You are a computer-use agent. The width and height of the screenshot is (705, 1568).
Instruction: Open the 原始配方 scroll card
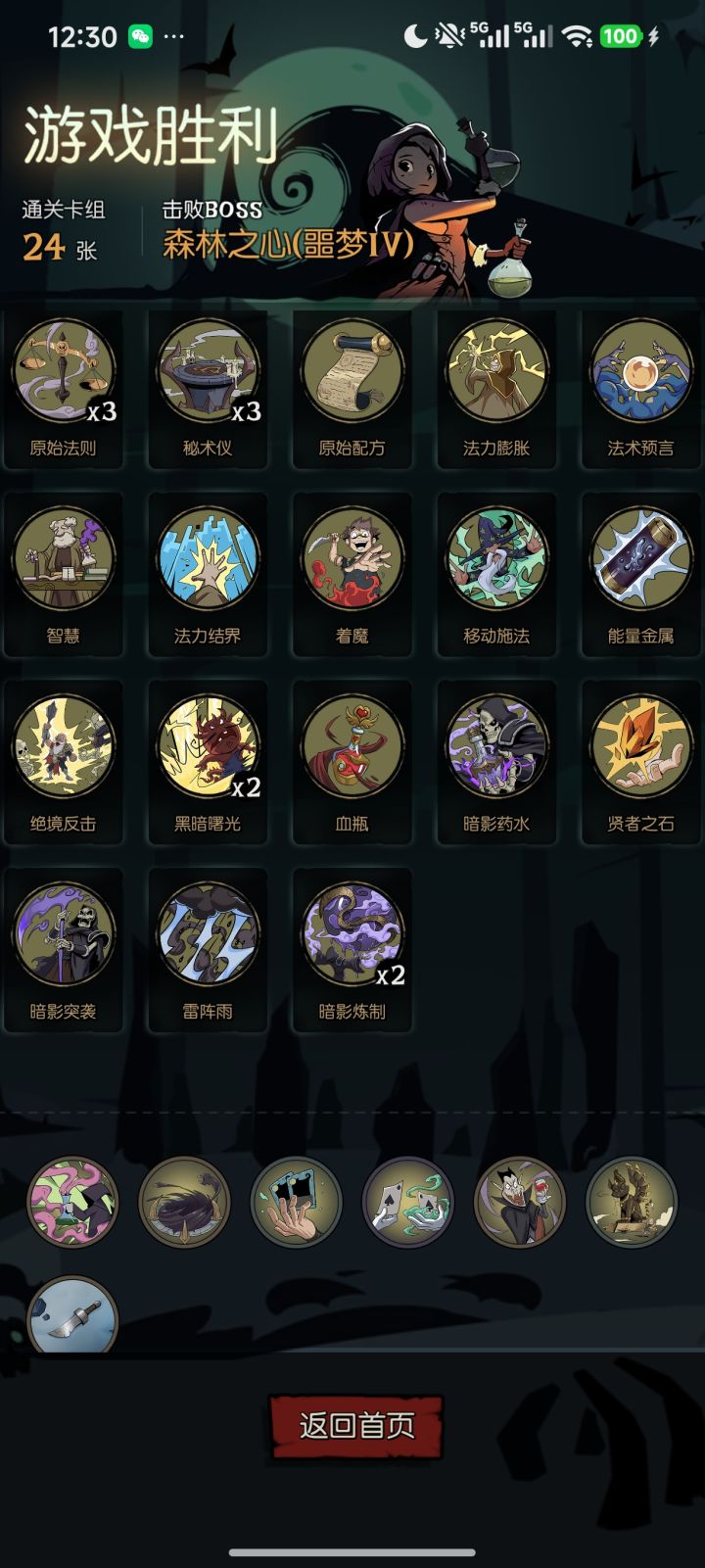coord(352,391)
